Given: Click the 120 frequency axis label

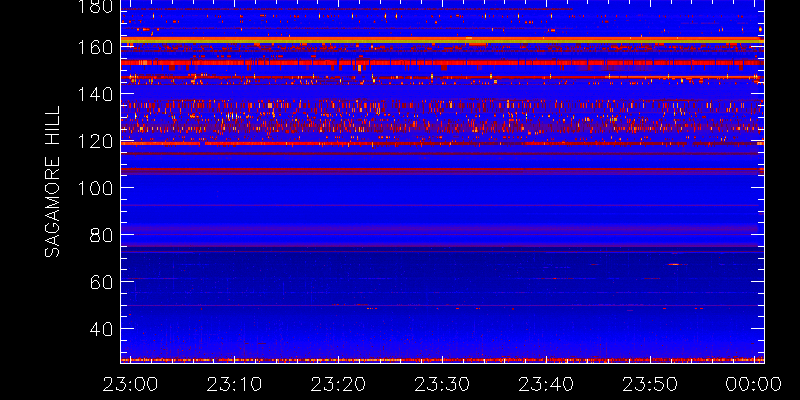Looking at the screenshot, I should pos(96,141).
